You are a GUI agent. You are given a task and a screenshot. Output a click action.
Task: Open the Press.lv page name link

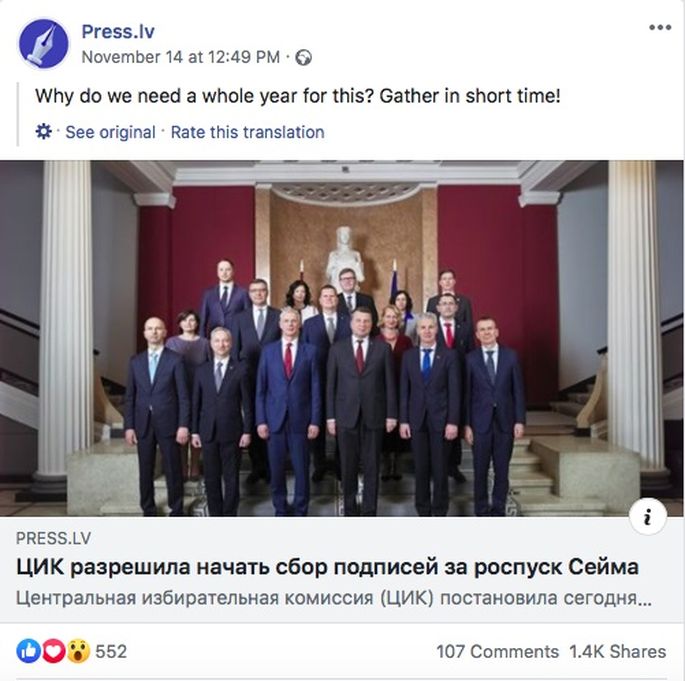pos(118,31)
